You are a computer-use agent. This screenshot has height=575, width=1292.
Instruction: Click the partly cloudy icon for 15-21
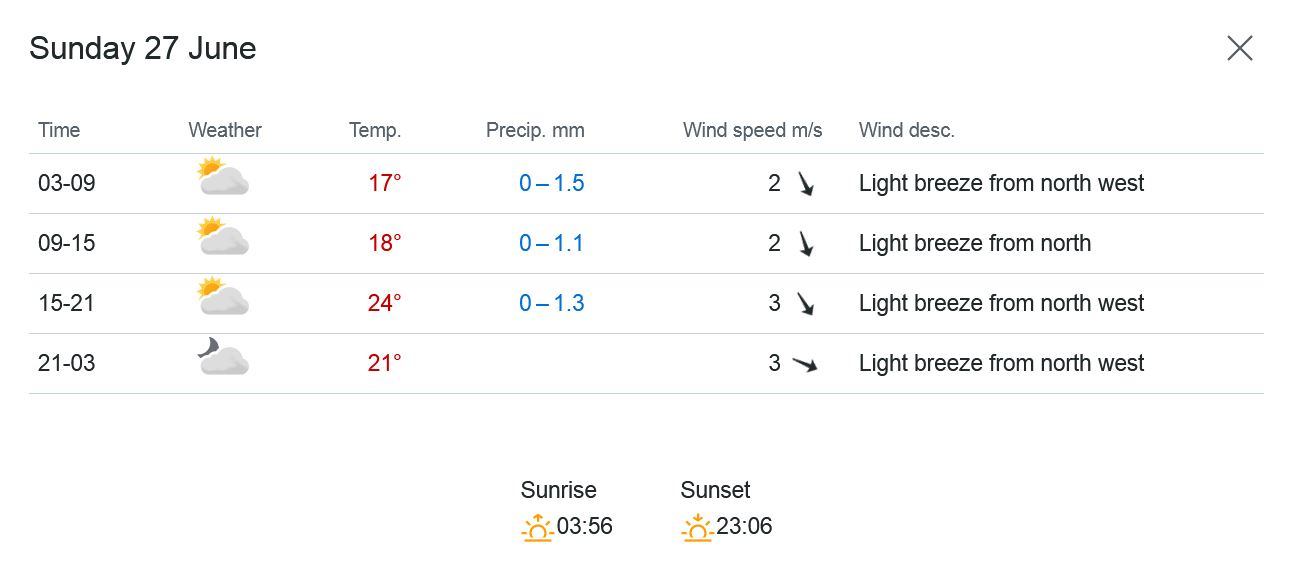(x=223, y=298)
